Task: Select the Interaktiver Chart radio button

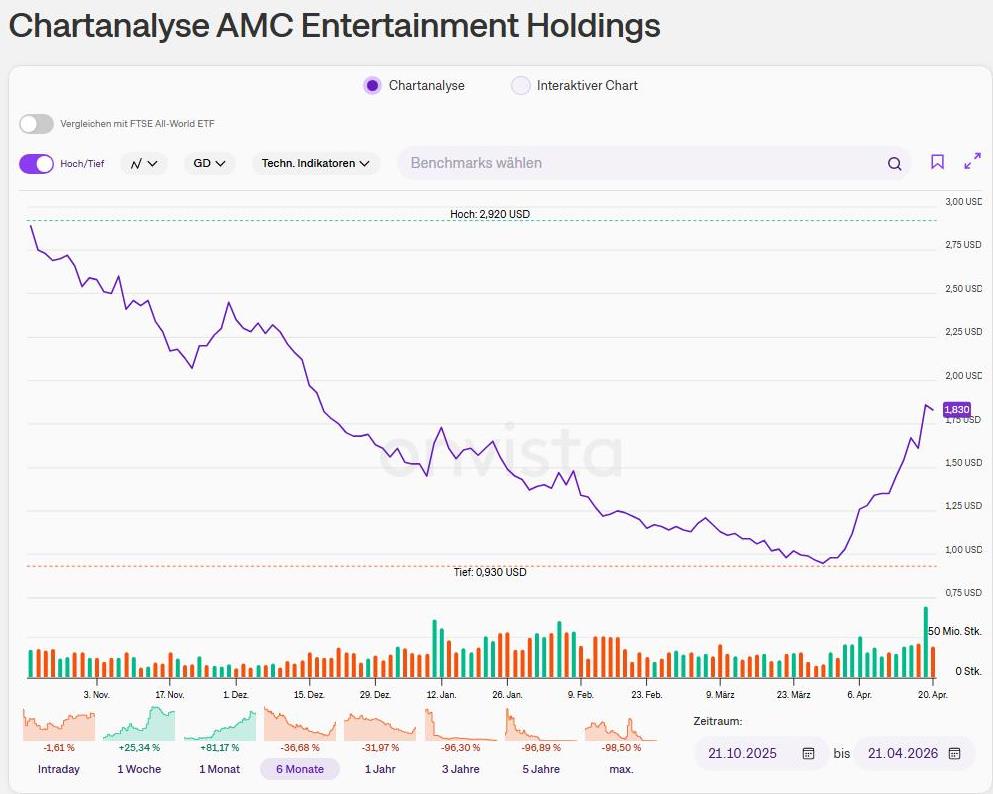Action: (x=520, y=86)
